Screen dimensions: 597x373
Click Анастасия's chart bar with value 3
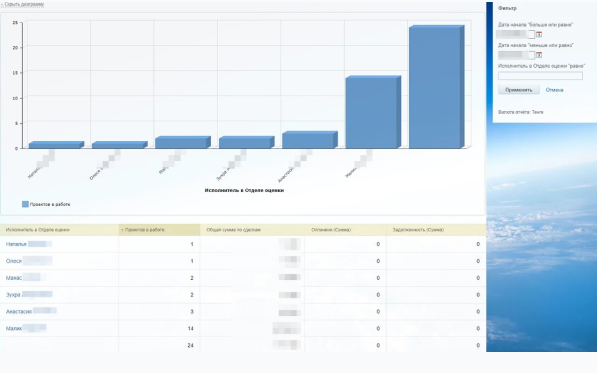[x=310, y=140]
